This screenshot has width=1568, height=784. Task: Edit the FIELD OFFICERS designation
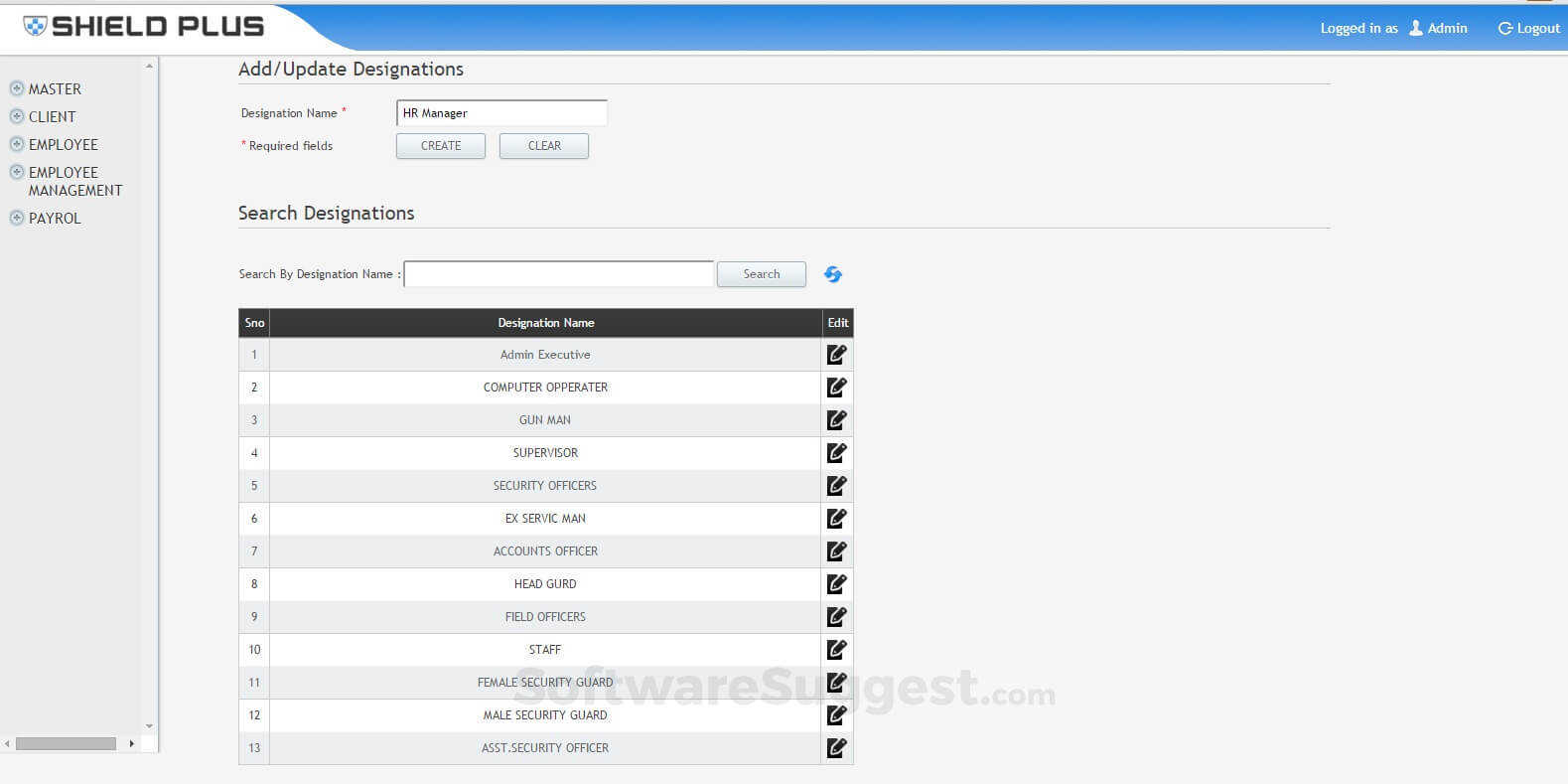837,616
